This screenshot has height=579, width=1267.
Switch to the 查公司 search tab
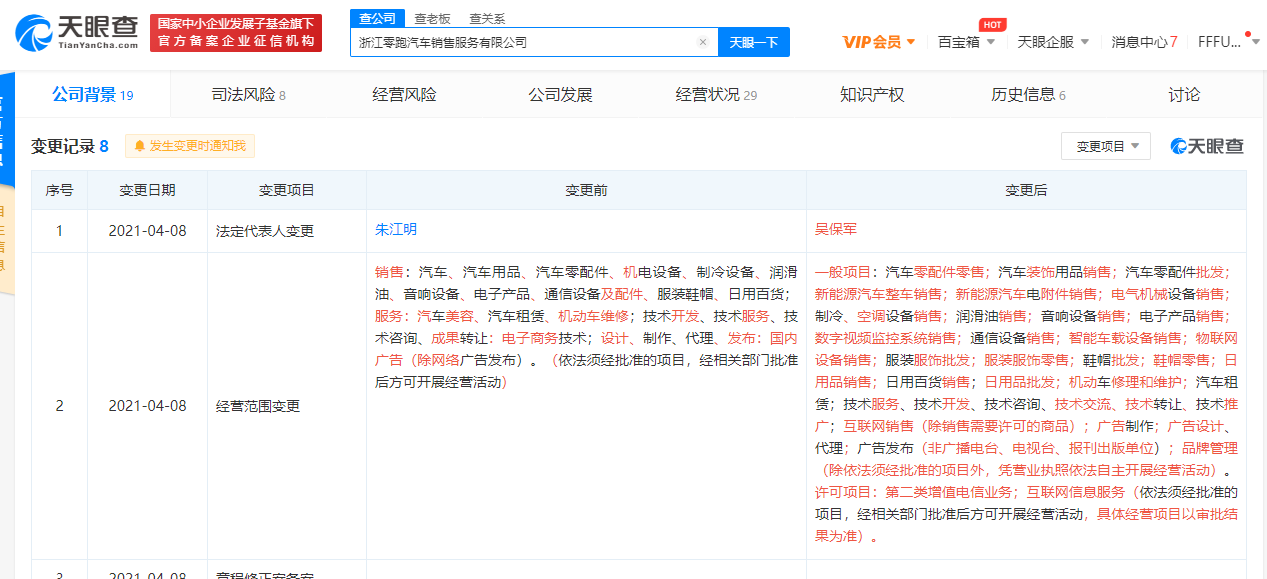click(x=377, y=18)
